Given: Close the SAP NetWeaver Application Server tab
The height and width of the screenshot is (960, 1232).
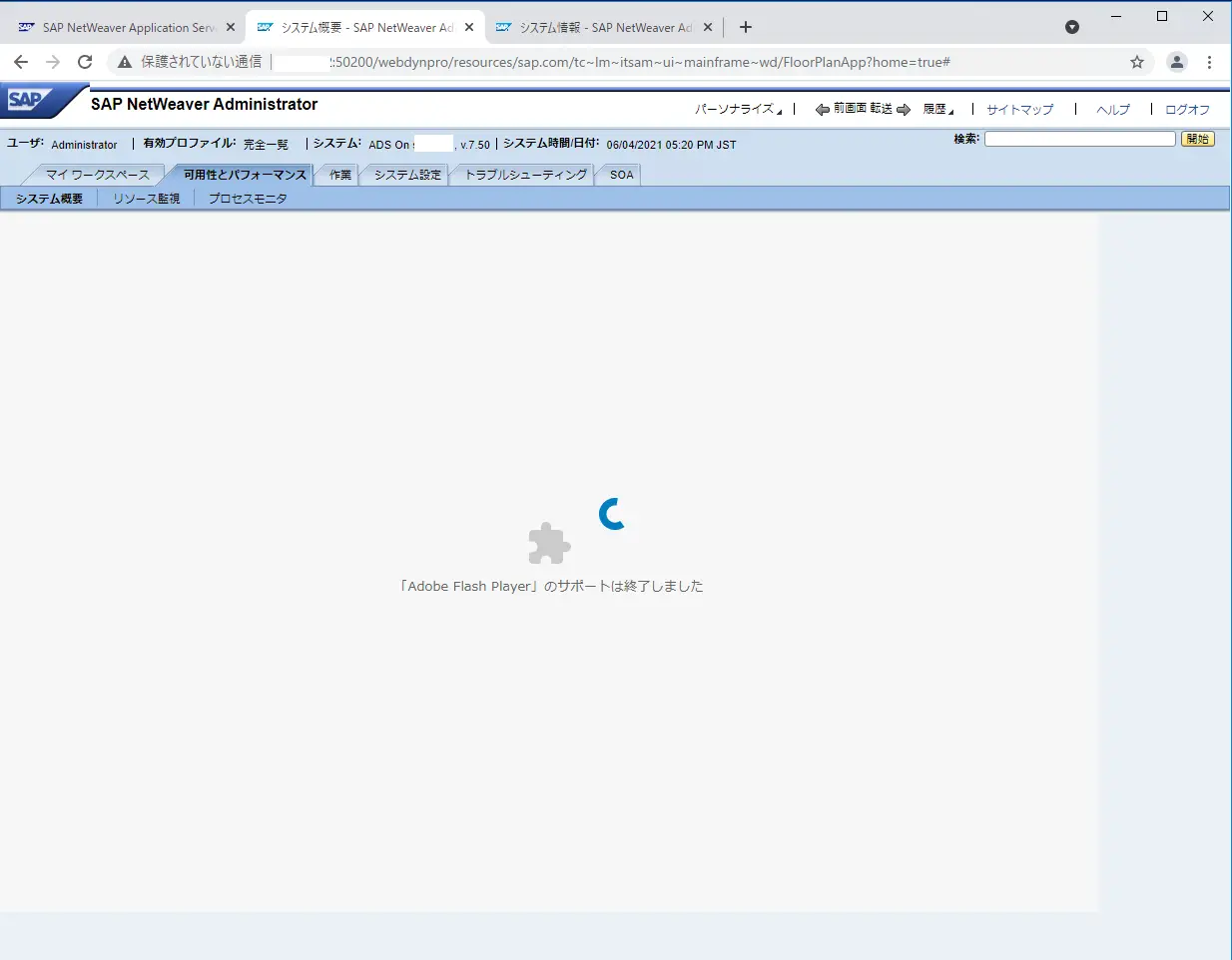Looking at the screenshot, I should (x=231, y=28).
